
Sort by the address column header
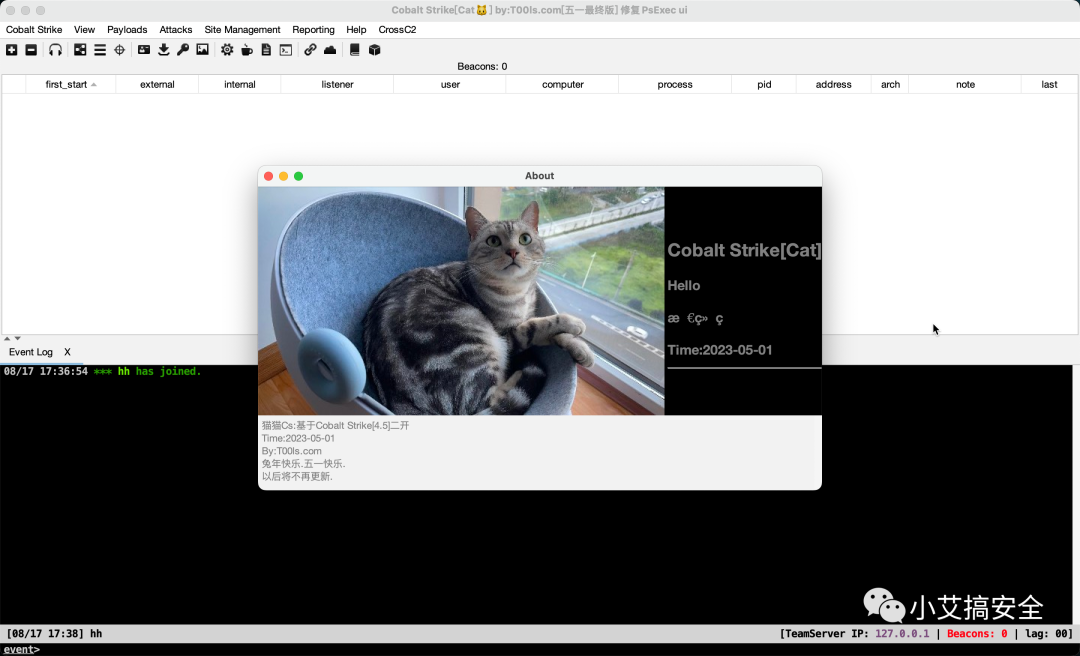tap(833, 84)
